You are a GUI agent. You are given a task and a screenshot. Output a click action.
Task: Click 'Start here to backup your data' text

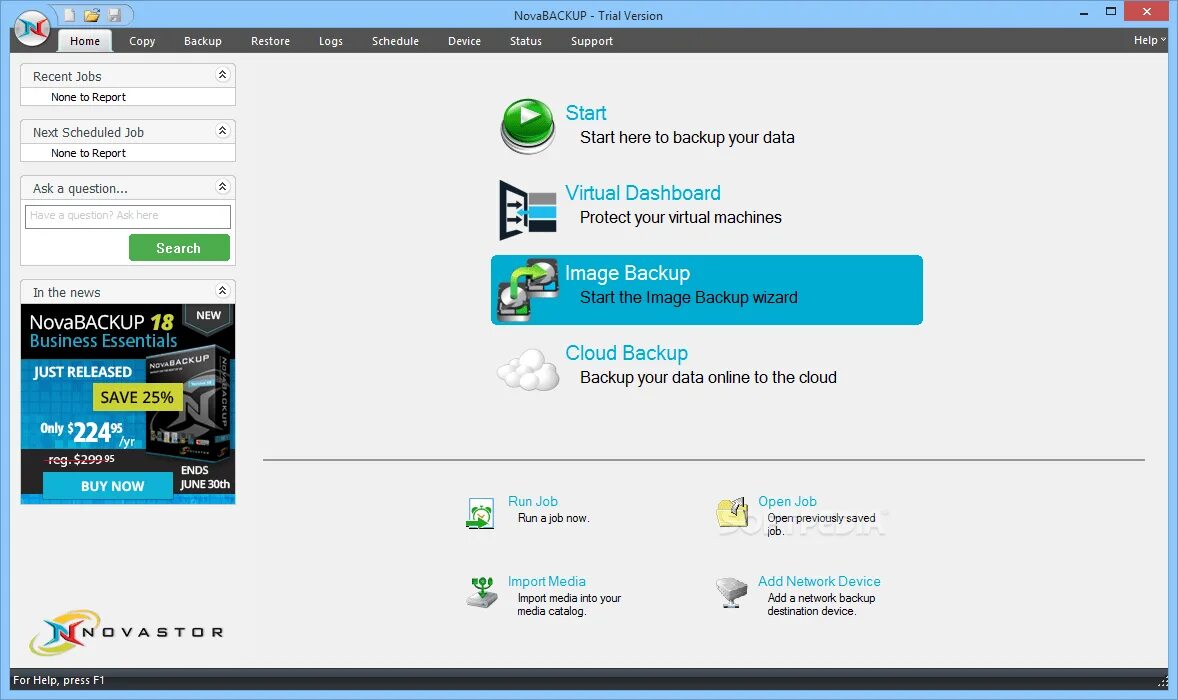point(687,137)
